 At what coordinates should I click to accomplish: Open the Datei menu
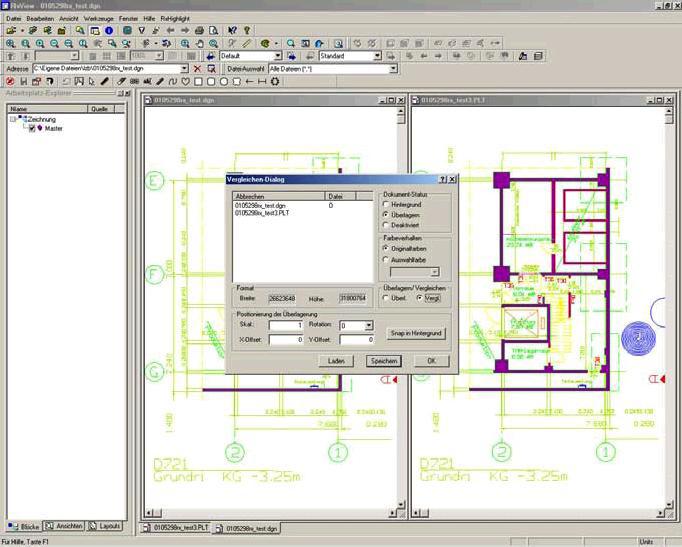pos(13,19)
